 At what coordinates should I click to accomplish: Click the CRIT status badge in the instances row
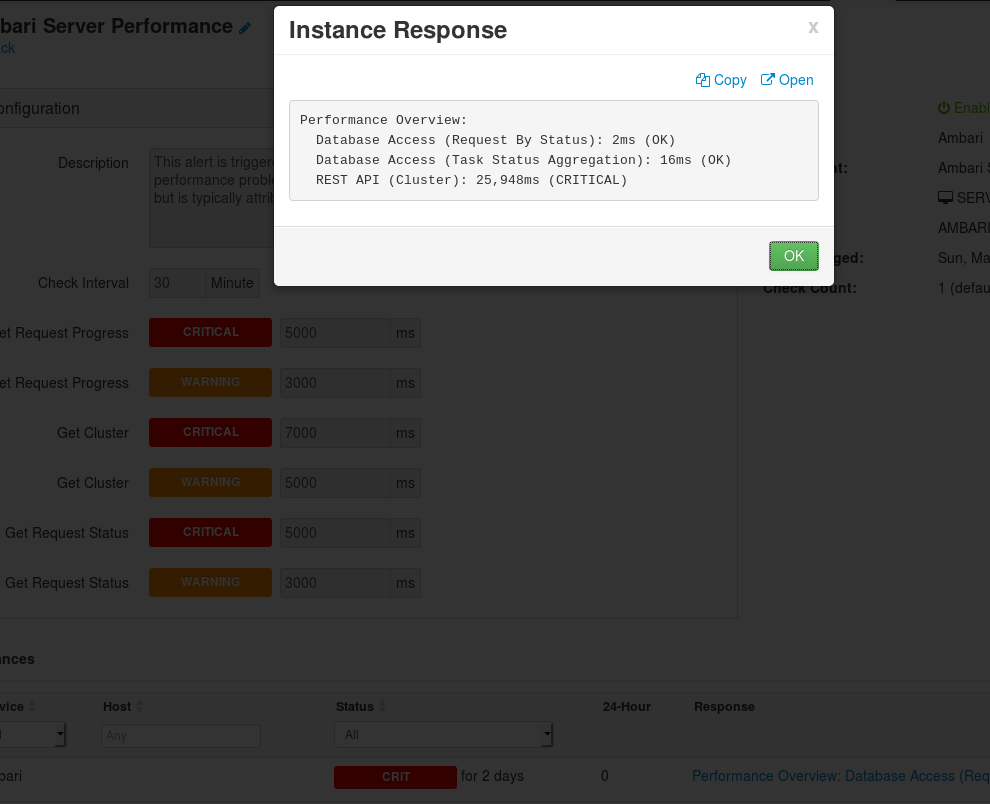coord(395,776)
